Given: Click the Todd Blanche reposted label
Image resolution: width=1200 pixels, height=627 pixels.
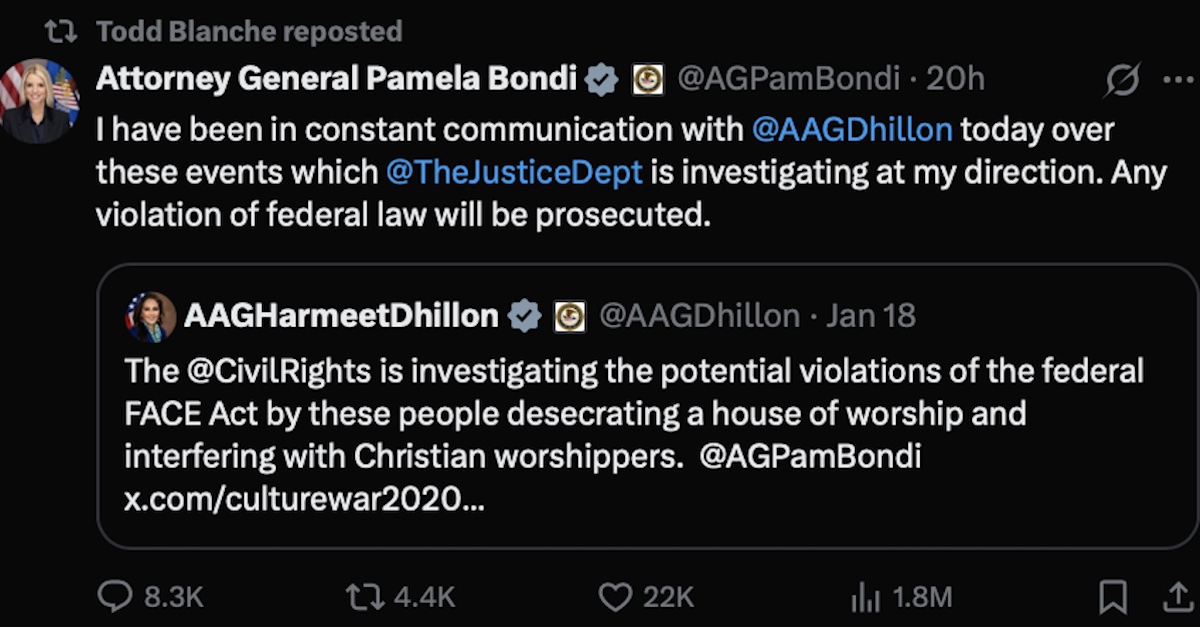Looking at the screenshot, I should click(x=248, y=31).
